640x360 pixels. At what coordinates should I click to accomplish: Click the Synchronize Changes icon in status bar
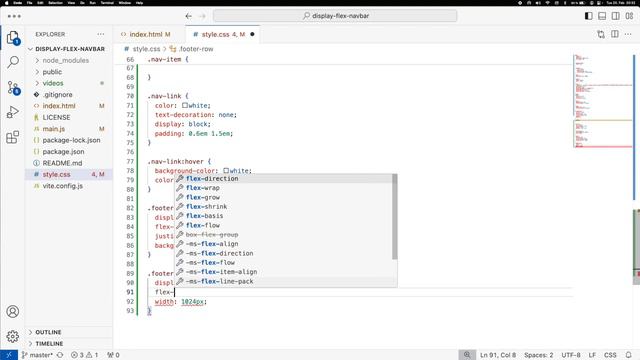tap(60, 355)
